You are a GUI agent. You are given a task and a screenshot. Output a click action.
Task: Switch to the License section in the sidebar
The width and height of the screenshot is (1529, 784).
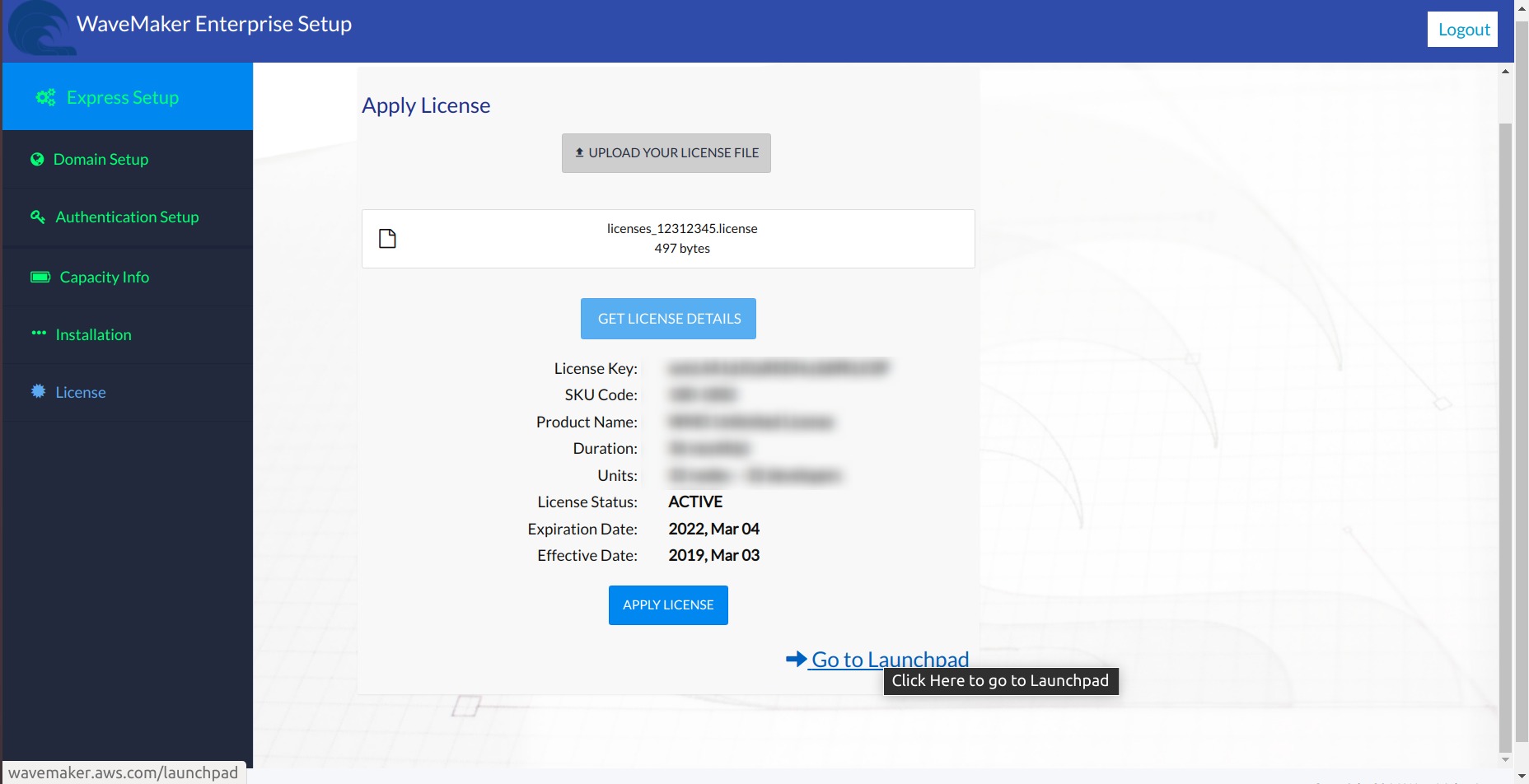pos(80,392)
